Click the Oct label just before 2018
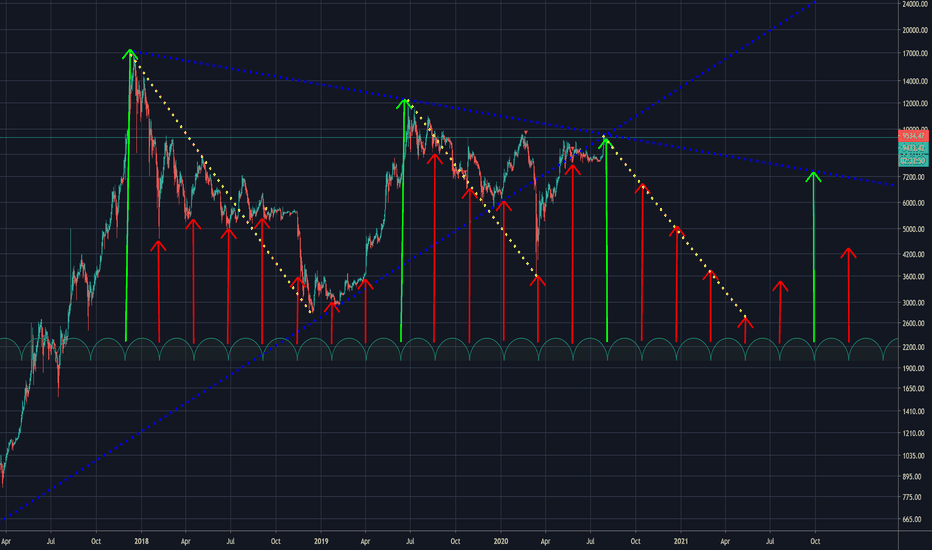This screenshot has height=550, width=932. point(96,542)
